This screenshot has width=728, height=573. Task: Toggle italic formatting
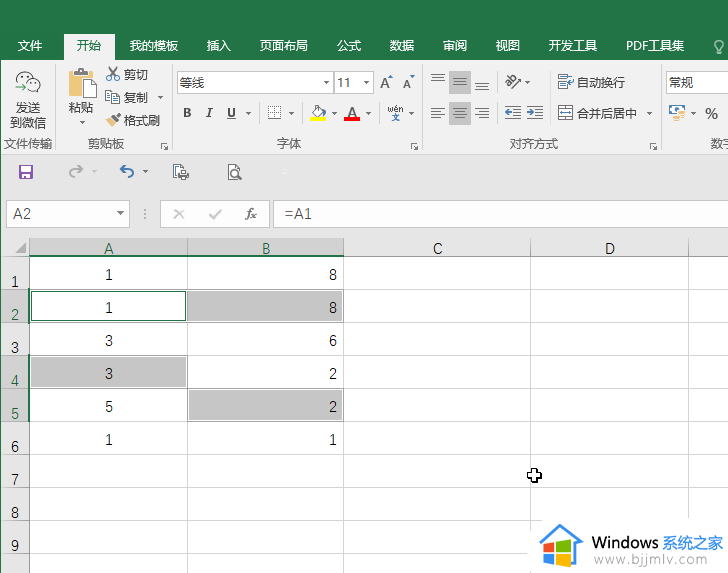(x=210, y=113)
